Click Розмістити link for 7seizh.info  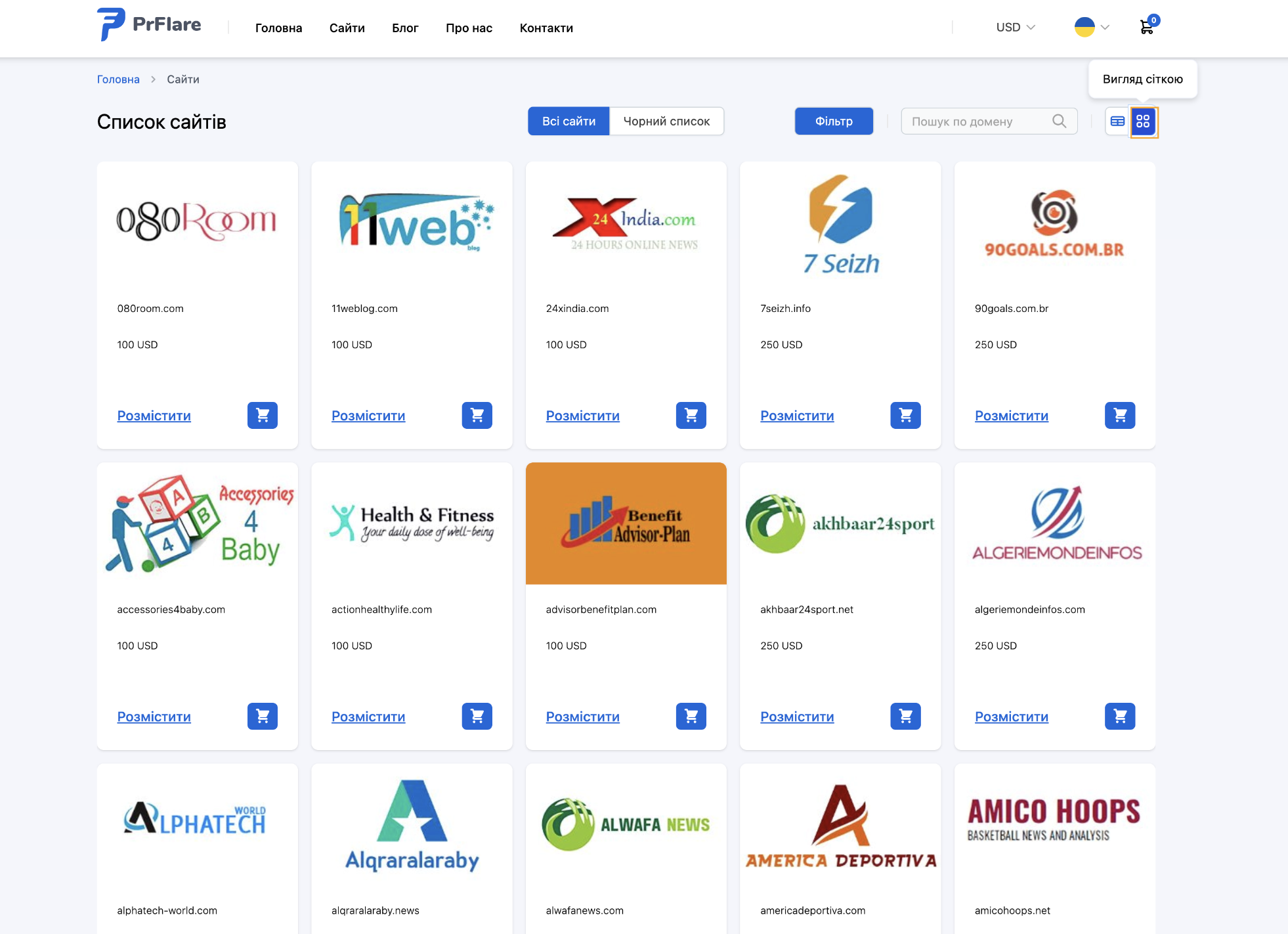[x=797, y=416]
